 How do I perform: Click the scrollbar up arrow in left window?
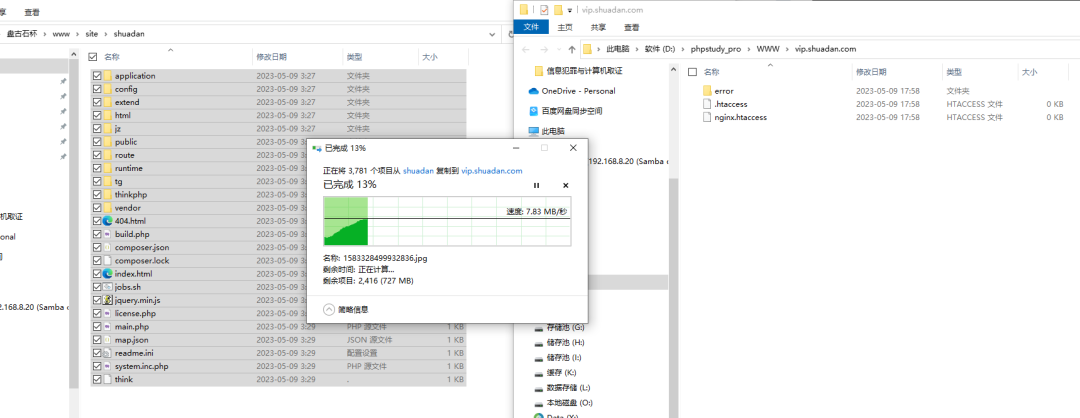(74, 54)
